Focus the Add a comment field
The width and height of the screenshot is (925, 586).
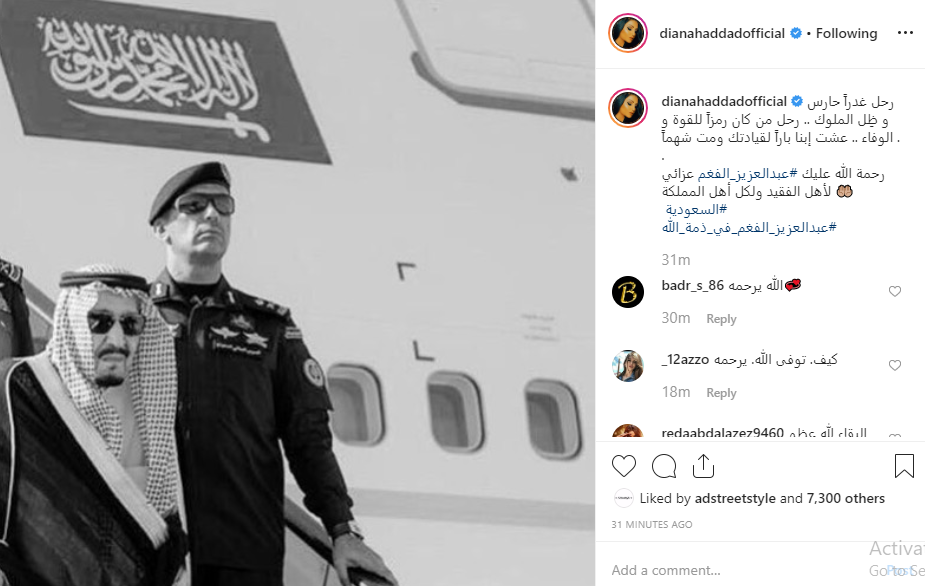point(737,570)
